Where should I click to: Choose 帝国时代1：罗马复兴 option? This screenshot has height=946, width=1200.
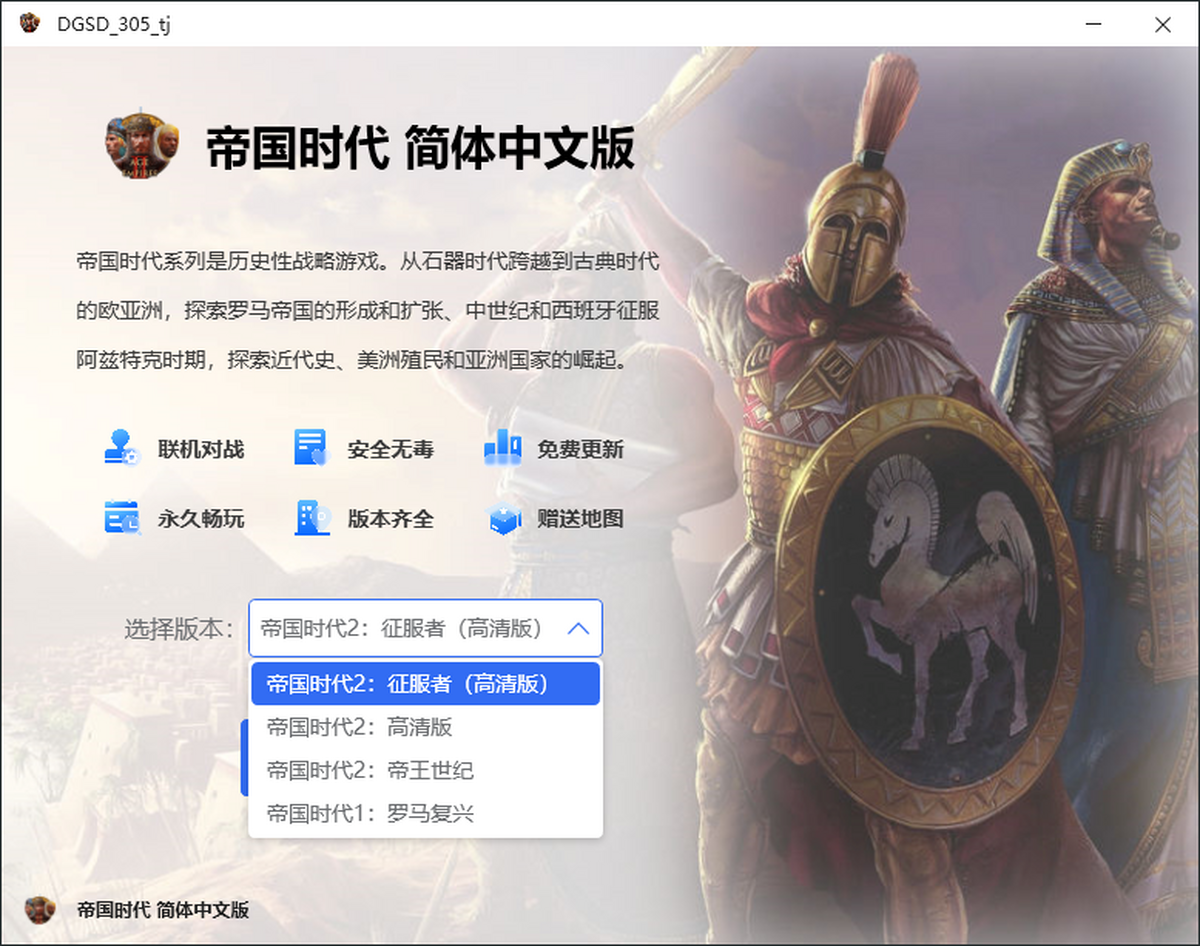point(425,813)
